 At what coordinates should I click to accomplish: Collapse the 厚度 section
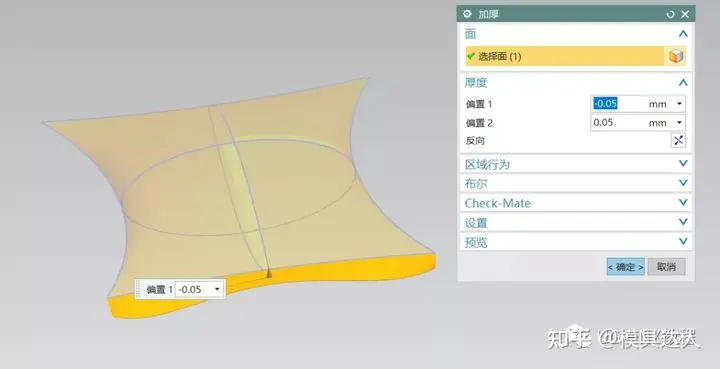pos(683,83)
